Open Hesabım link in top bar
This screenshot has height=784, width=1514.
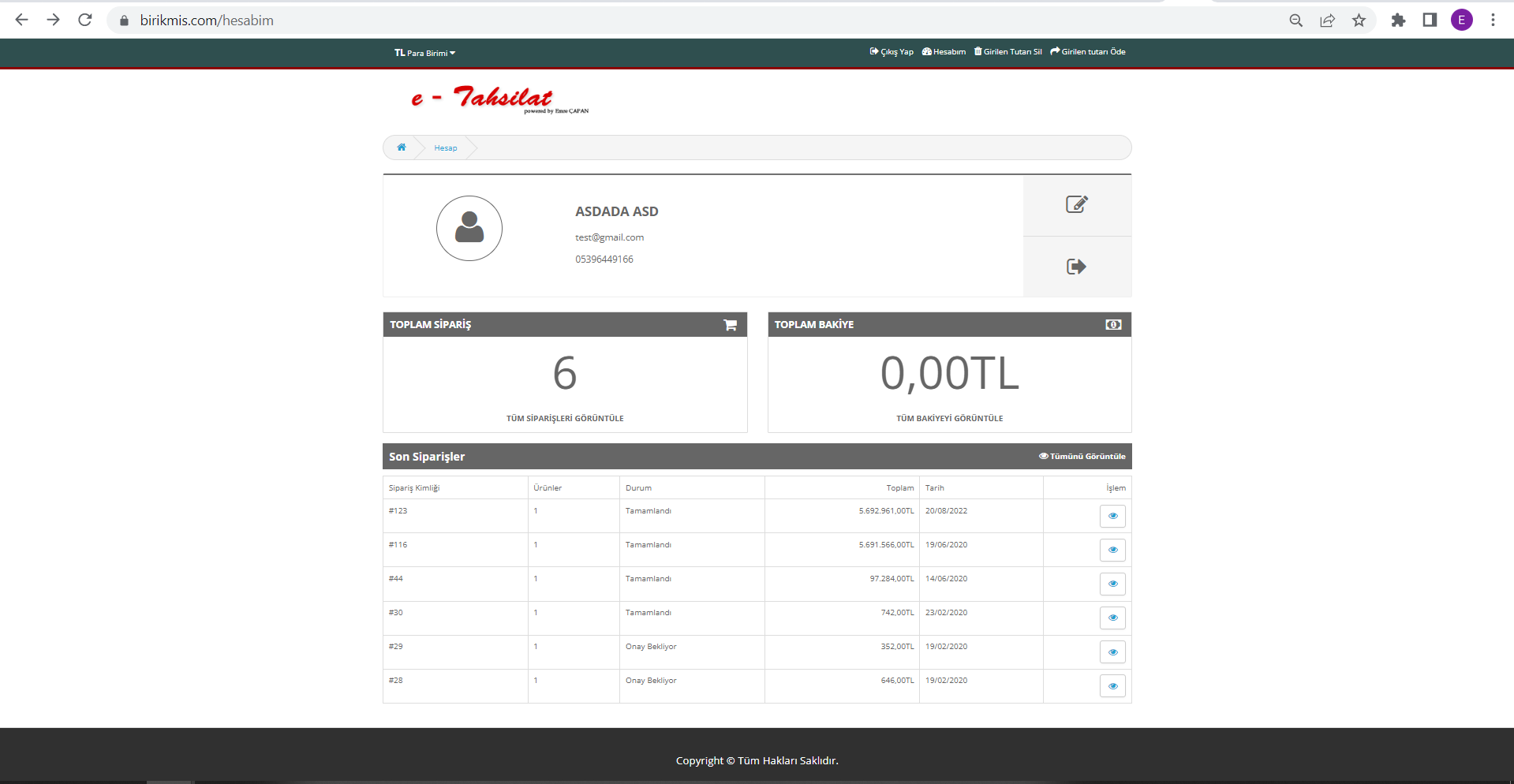[944, 52]
